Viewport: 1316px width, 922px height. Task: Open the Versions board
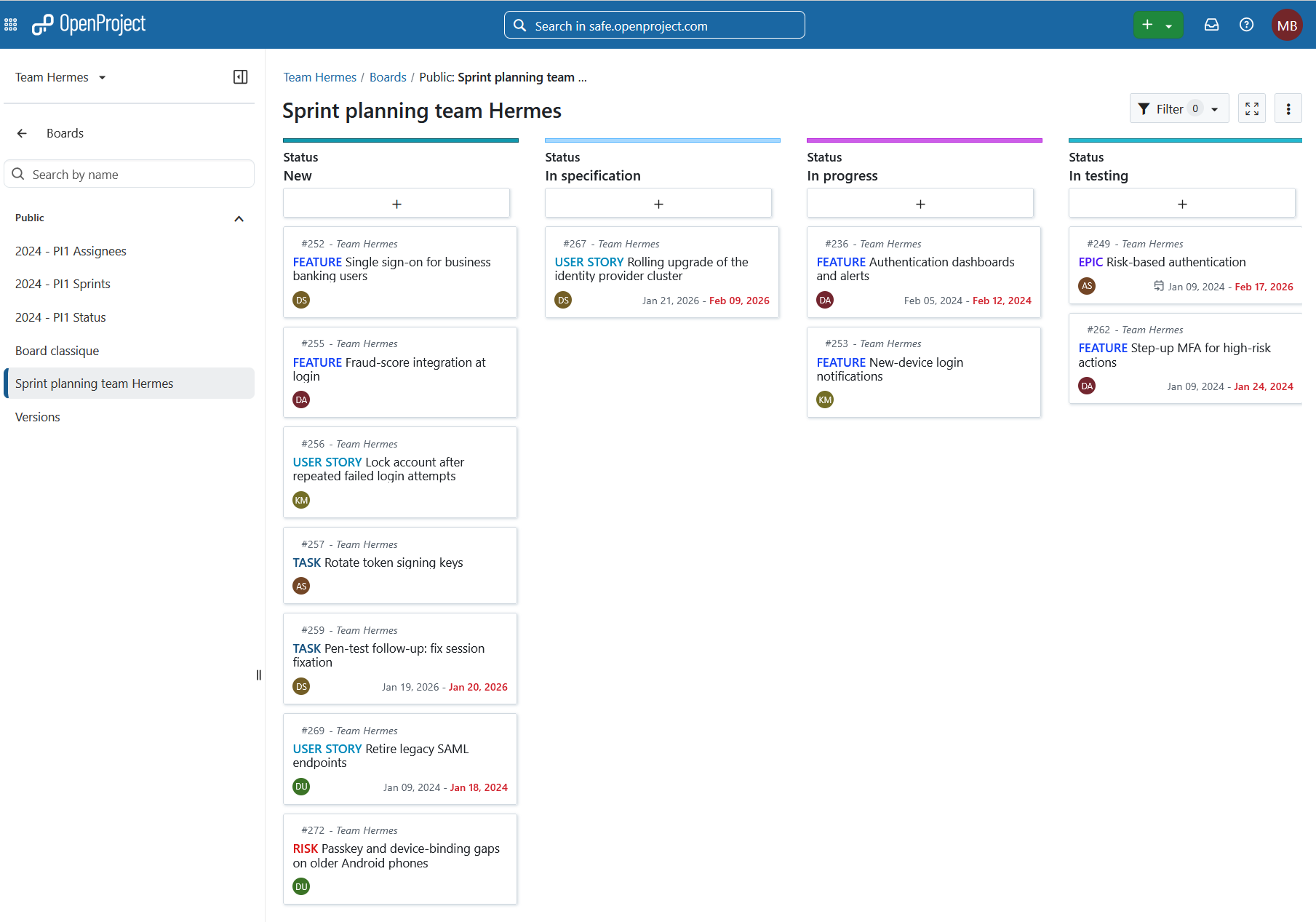pyautogui.click(x=37, y=417)
